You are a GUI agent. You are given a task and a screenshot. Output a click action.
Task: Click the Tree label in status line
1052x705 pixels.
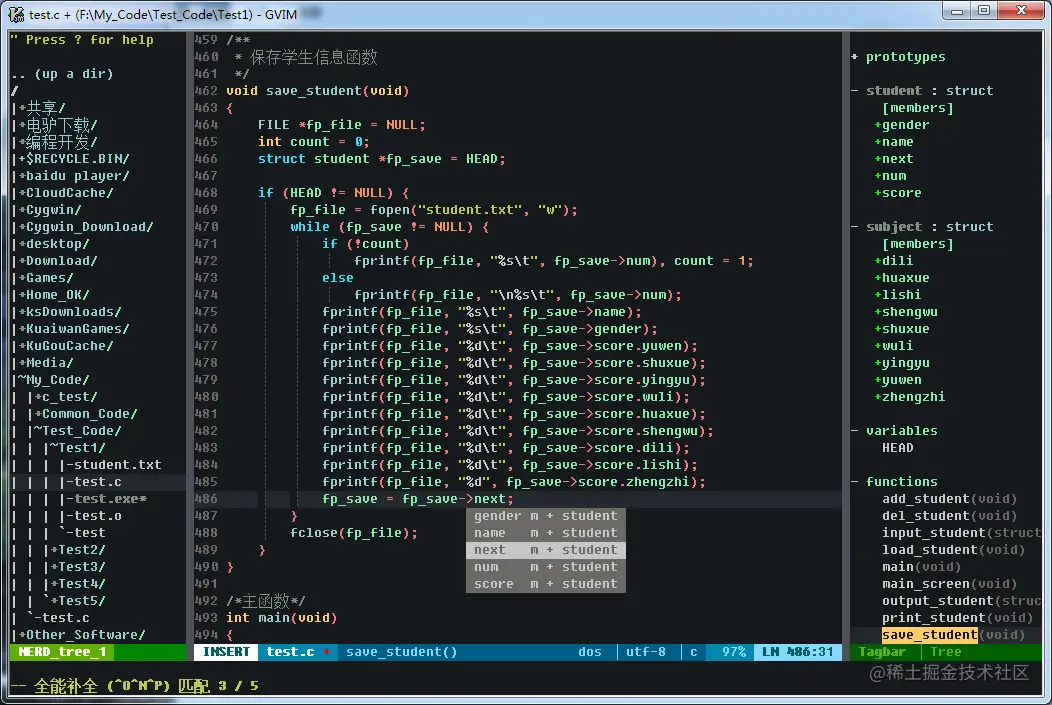click(945, 652)
